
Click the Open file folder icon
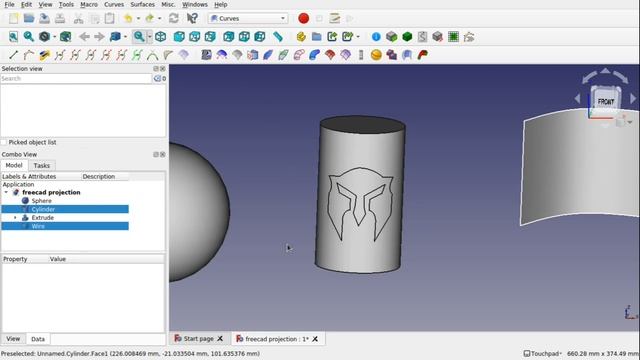click(x=29, y=18)
